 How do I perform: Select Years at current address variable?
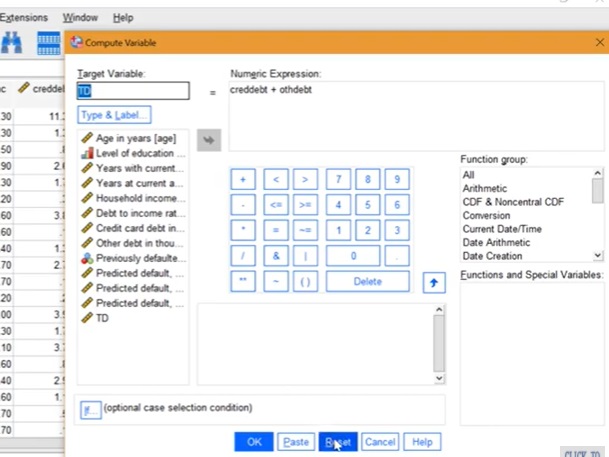(133, 183)
